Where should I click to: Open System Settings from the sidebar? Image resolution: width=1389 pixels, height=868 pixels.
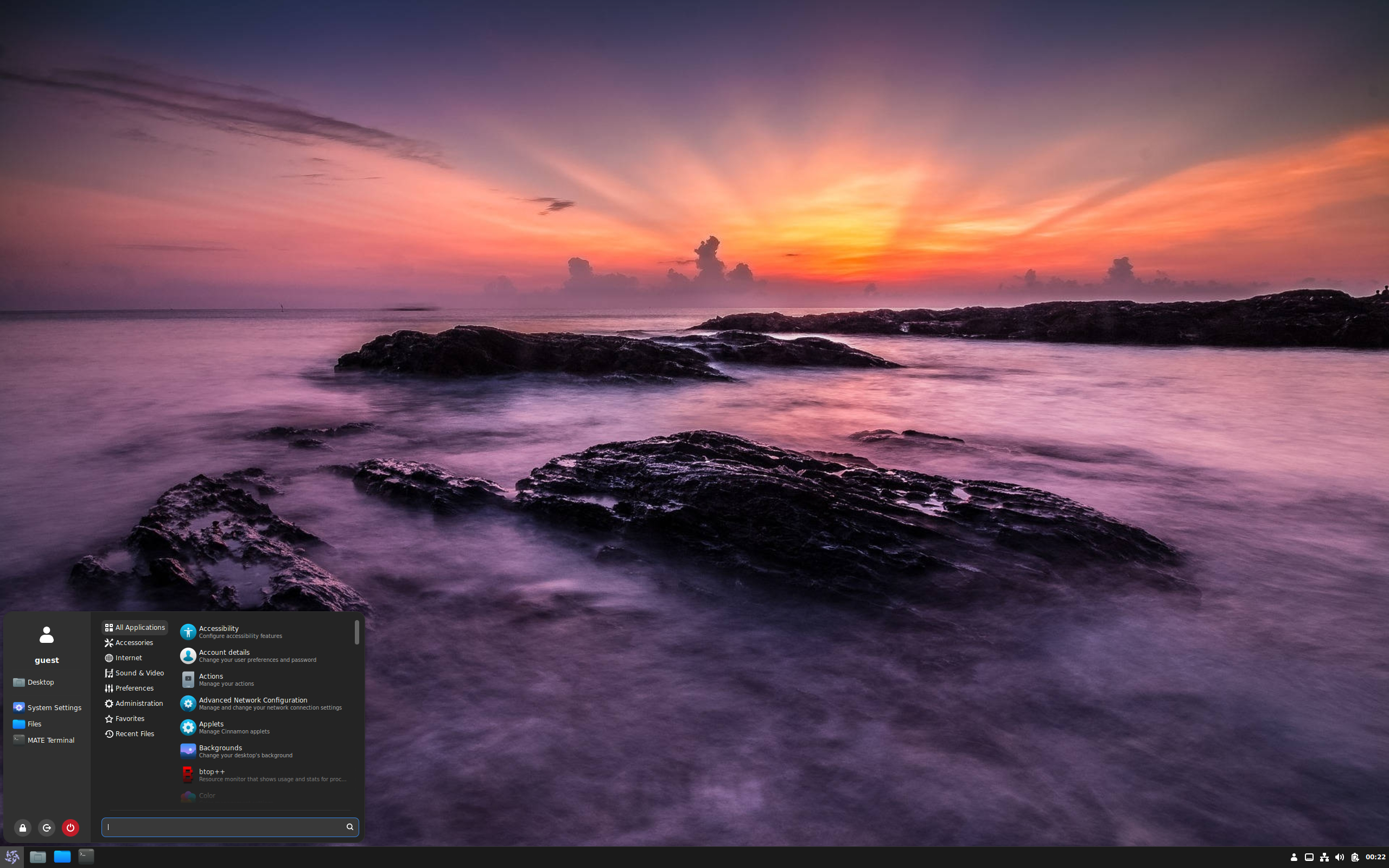point(47,707)
